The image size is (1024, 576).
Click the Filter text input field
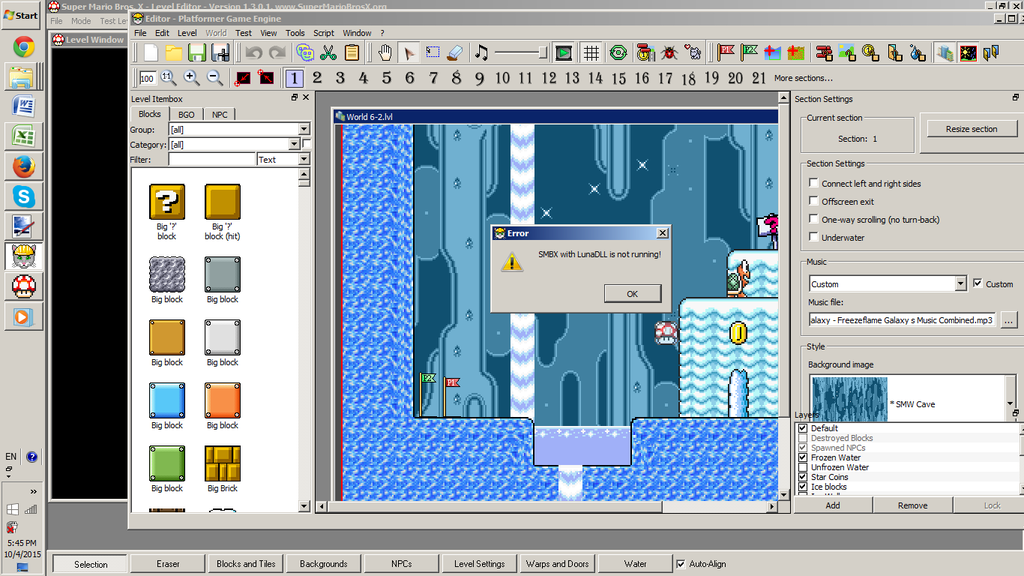[212, 159]
